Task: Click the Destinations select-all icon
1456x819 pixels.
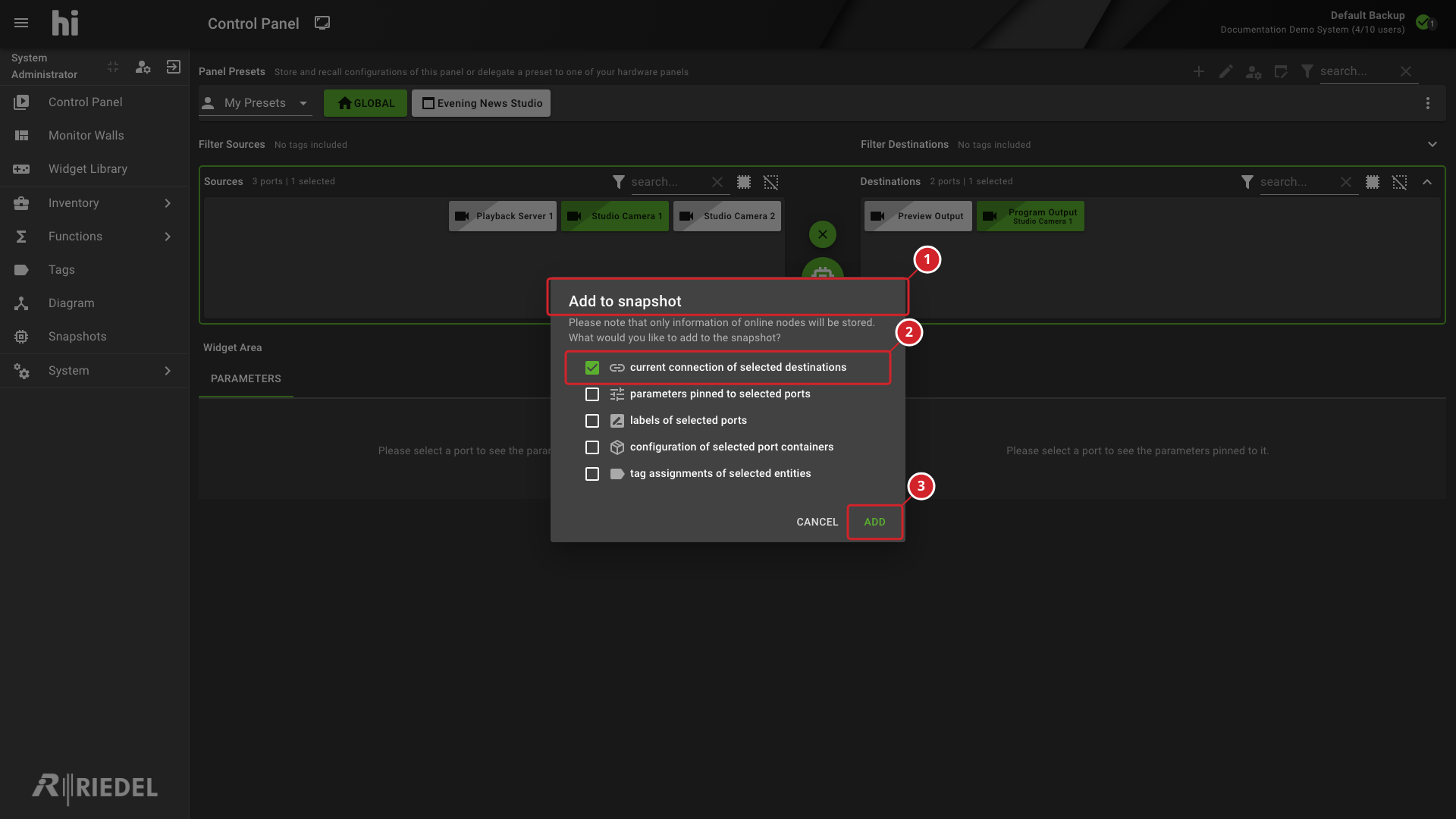Action: (1373, 182)
